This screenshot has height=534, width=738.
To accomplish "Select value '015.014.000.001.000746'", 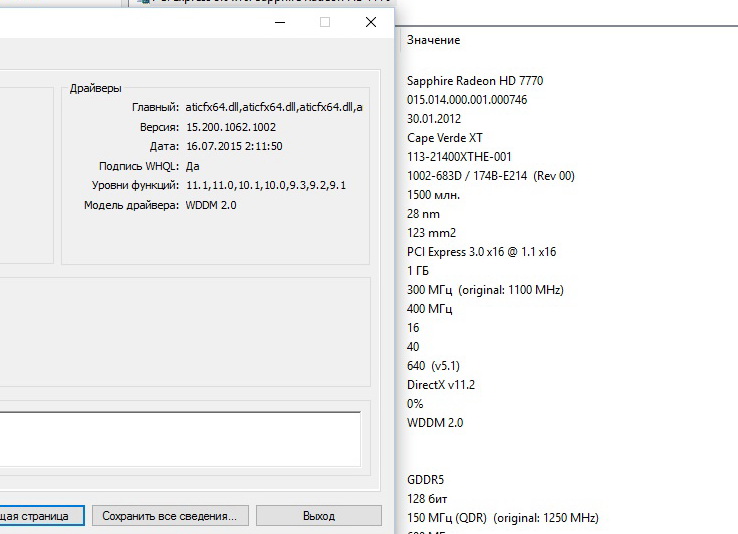I will pos(467,100).
